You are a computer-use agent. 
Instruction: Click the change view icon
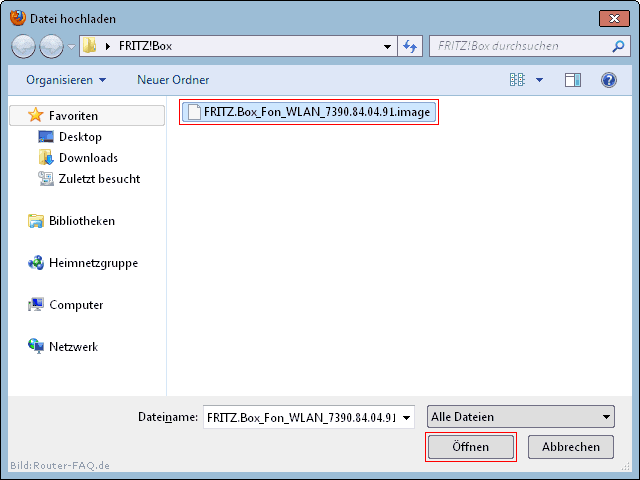(x=517, y=80)
